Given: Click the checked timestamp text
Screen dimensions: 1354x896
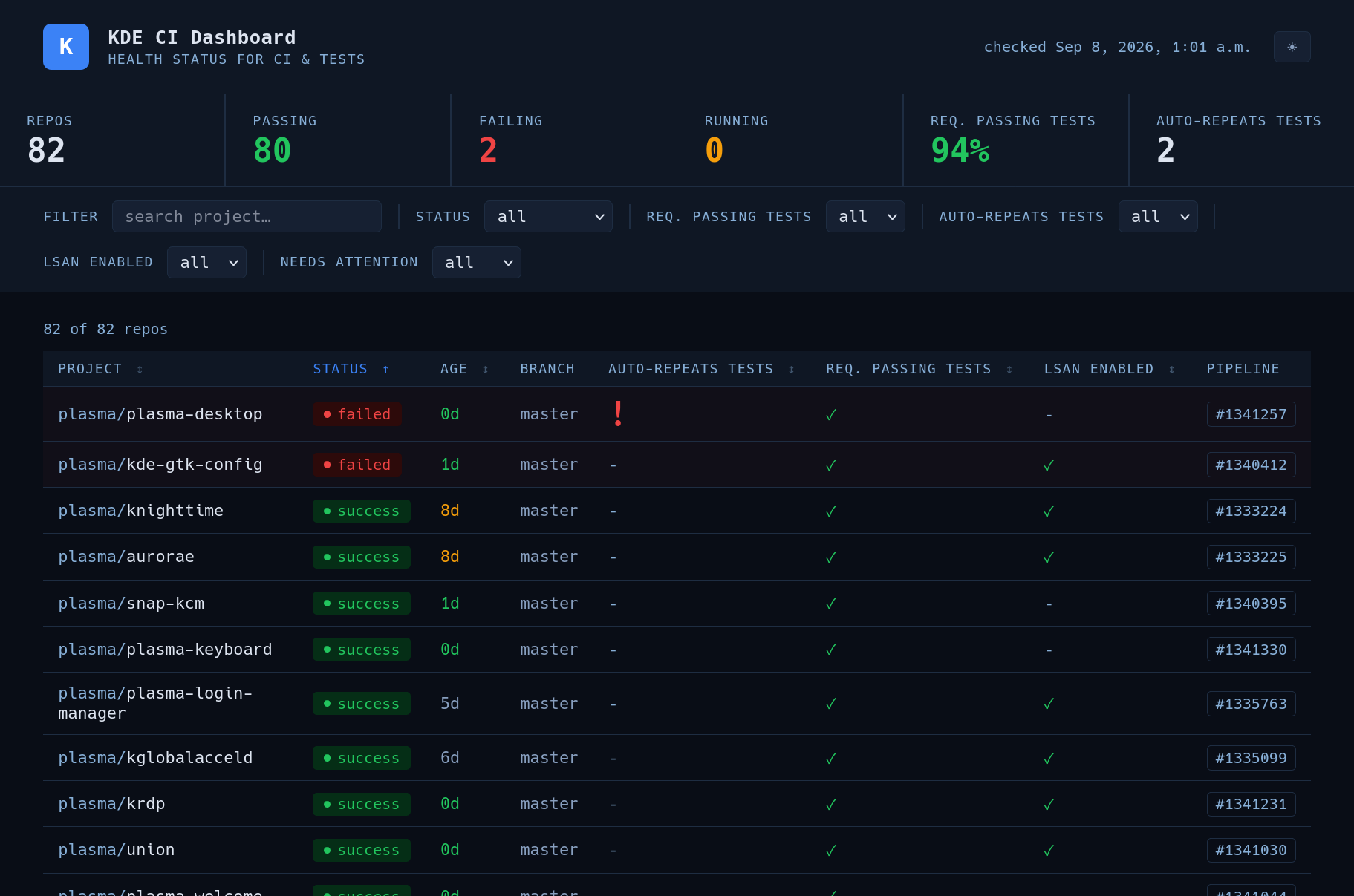Looking at the screenshot, I should pos(1117,47).
